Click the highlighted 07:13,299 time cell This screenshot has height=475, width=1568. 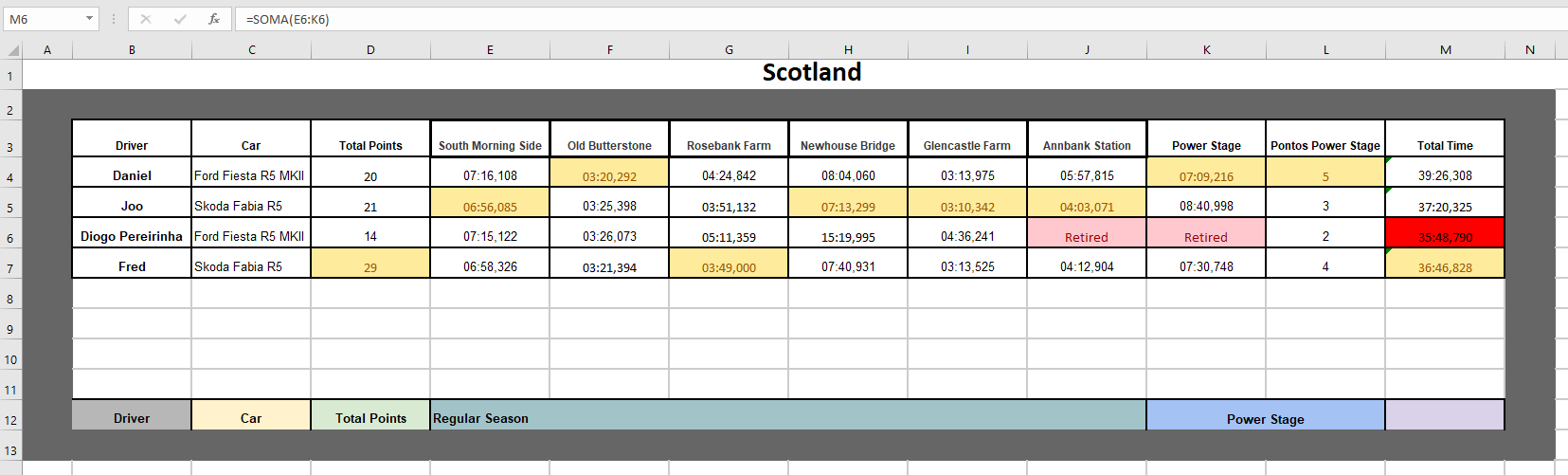click(848, 203)
